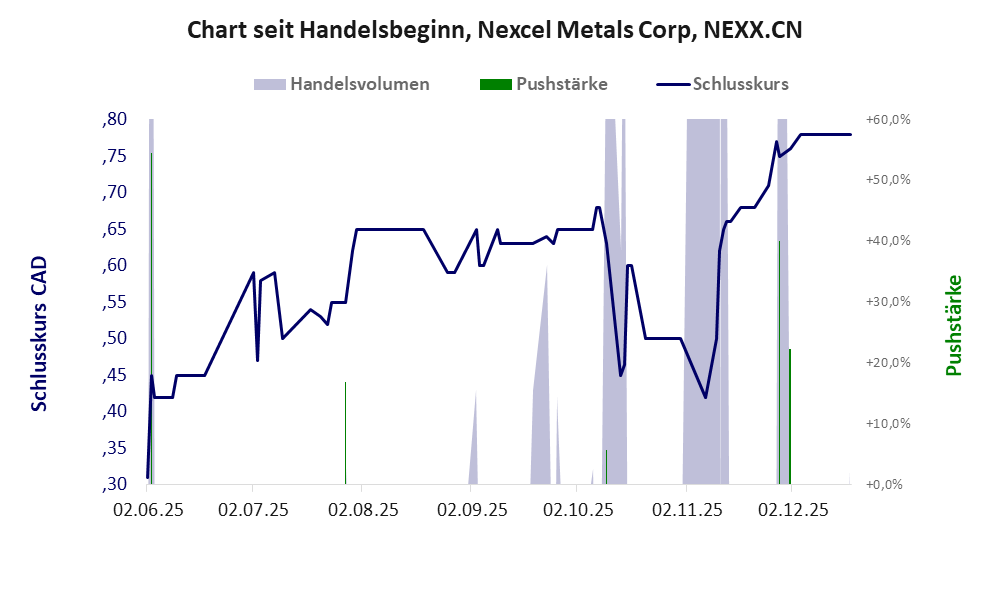Click the 02.06.25 date axis label
991x593 pixels.
pyautogui.click(x=146, y=510)
